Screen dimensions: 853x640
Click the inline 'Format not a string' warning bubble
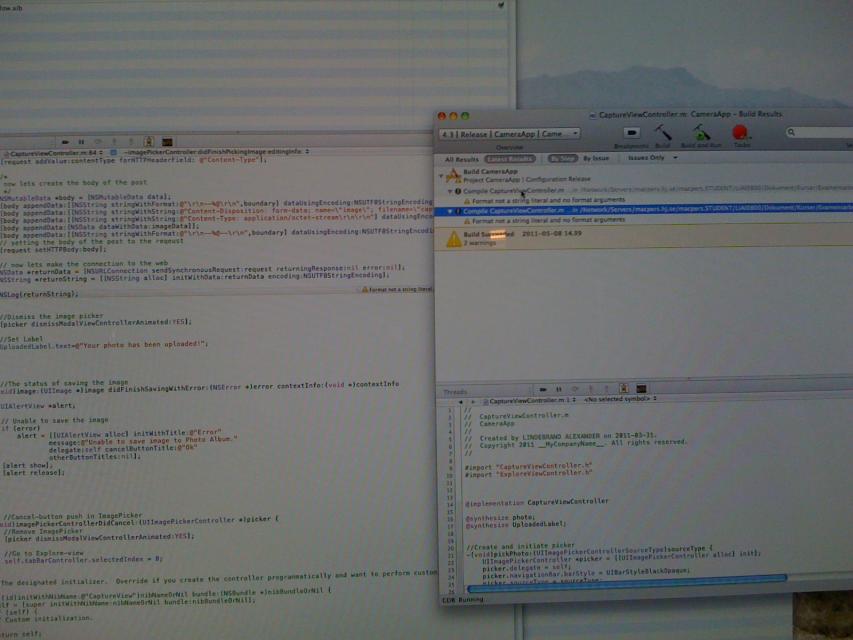[397, 290]
